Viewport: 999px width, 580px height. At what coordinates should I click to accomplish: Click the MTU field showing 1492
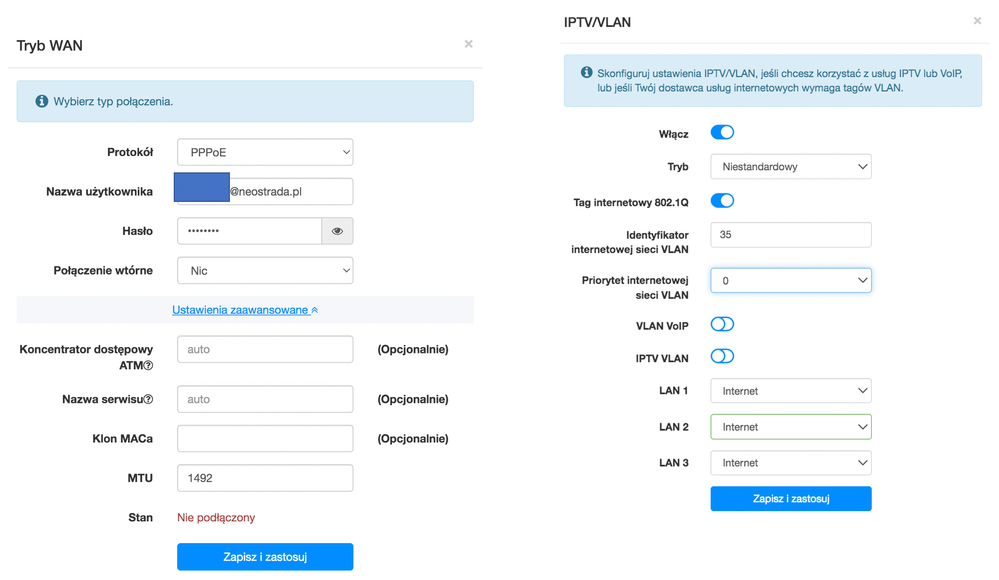(x=265, y=478)
